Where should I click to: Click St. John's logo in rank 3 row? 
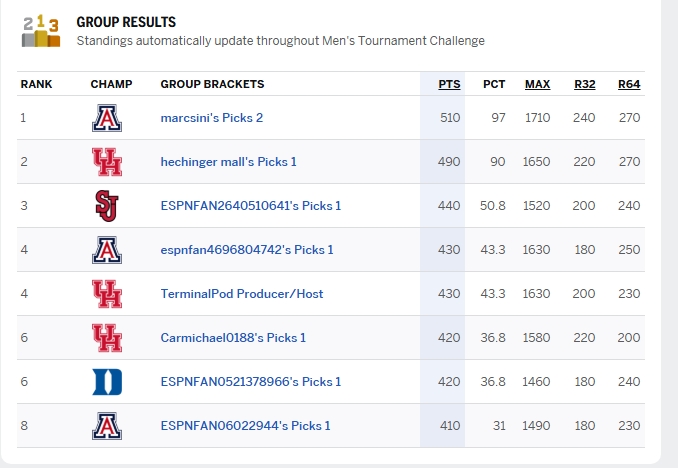(x=106, y=206)
